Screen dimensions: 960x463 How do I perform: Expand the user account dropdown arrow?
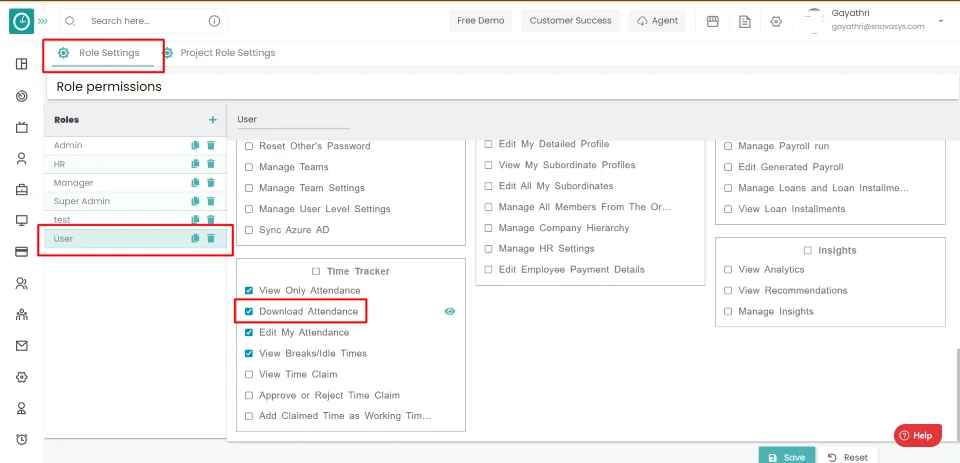[x=940, y=21]
